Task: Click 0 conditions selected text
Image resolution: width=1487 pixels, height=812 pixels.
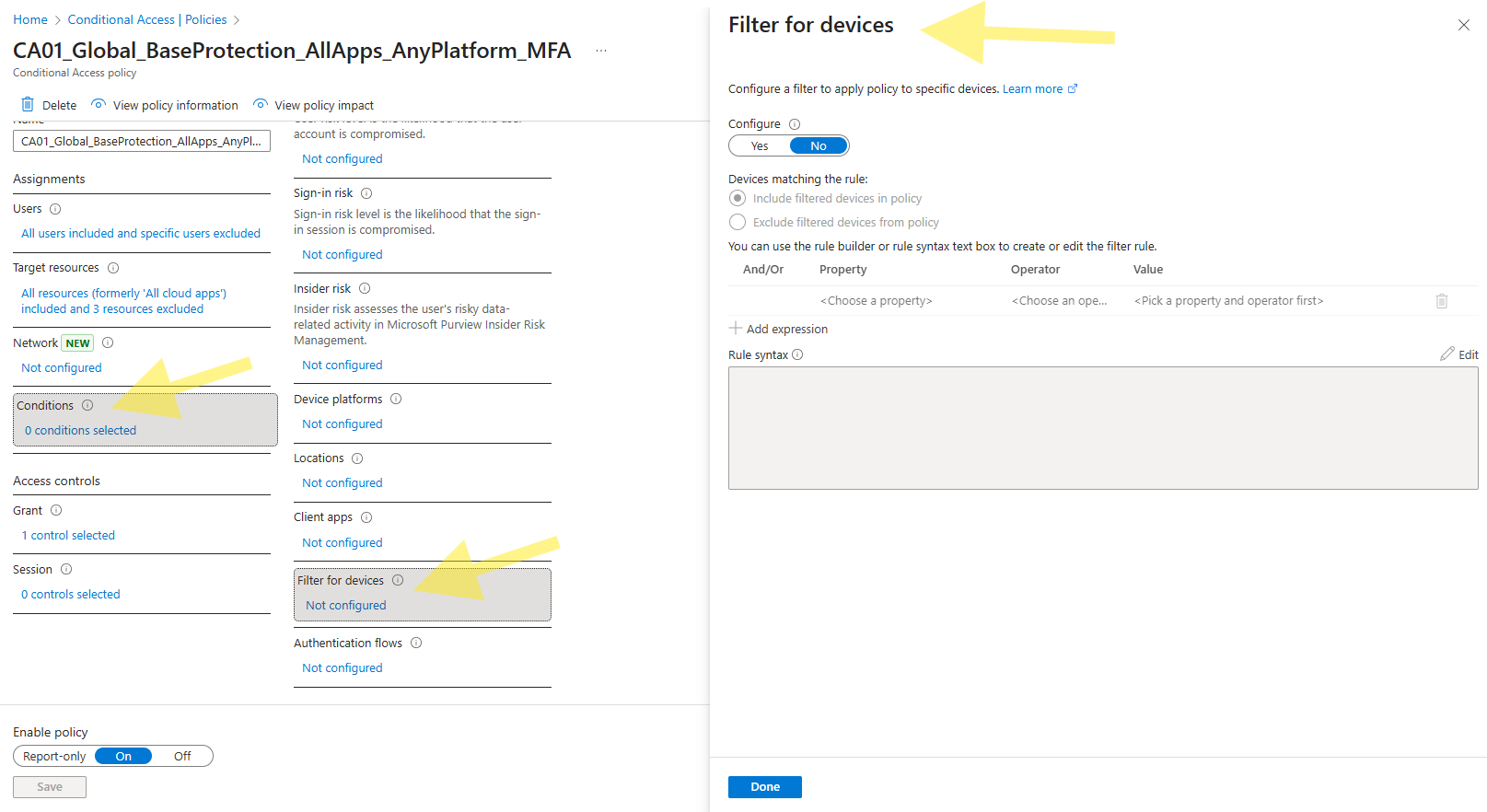Action: coord(80,431)
